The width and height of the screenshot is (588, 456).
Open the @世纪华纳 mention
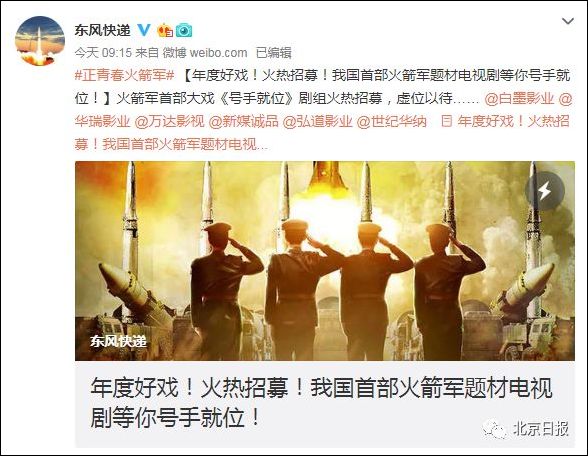[x=392, y=122]
